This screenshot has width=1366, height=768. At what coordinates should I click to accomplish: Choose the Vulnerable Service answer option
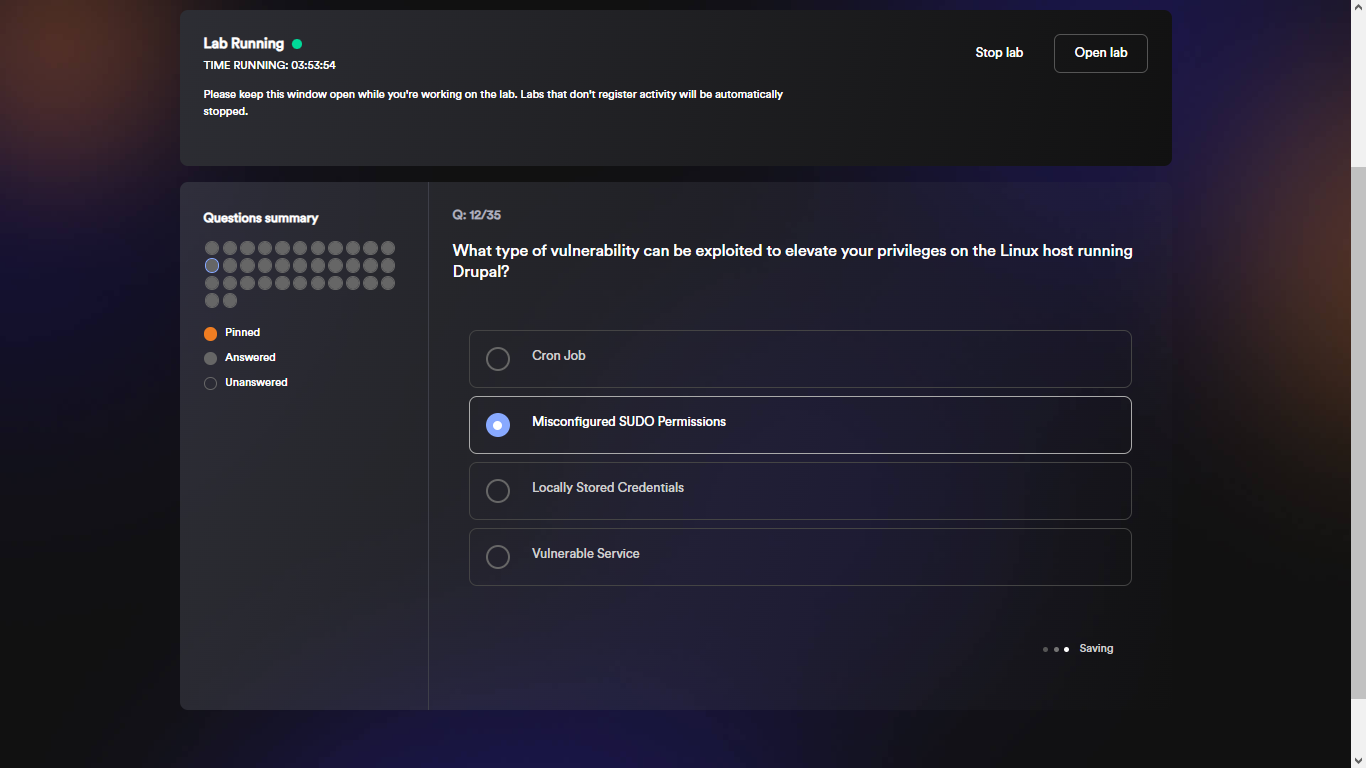(800, 557)
